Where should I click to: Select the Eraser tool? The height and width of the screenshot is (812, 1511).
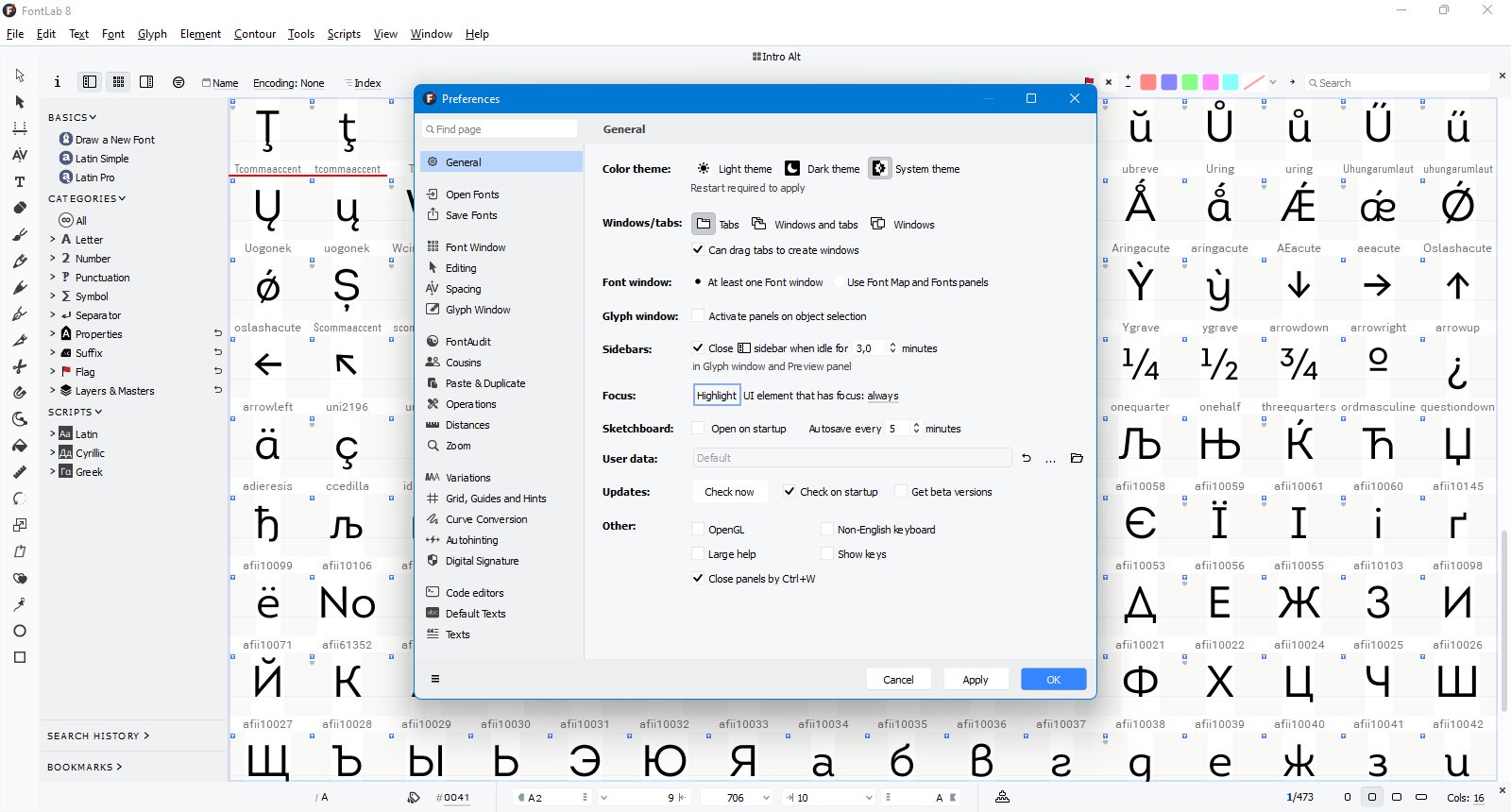(x=20, y=207)
